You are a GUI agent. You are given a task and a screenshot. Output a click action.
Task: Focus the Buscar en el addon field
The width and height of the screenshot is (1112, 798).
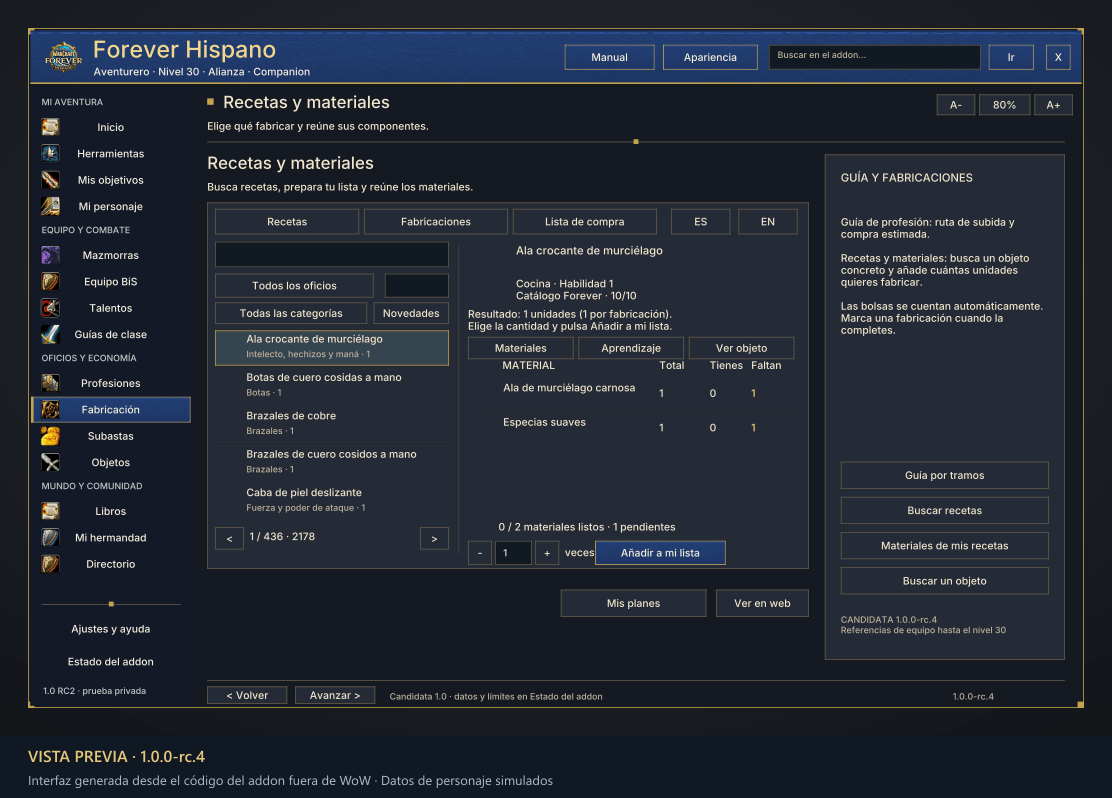pos(874,57)
